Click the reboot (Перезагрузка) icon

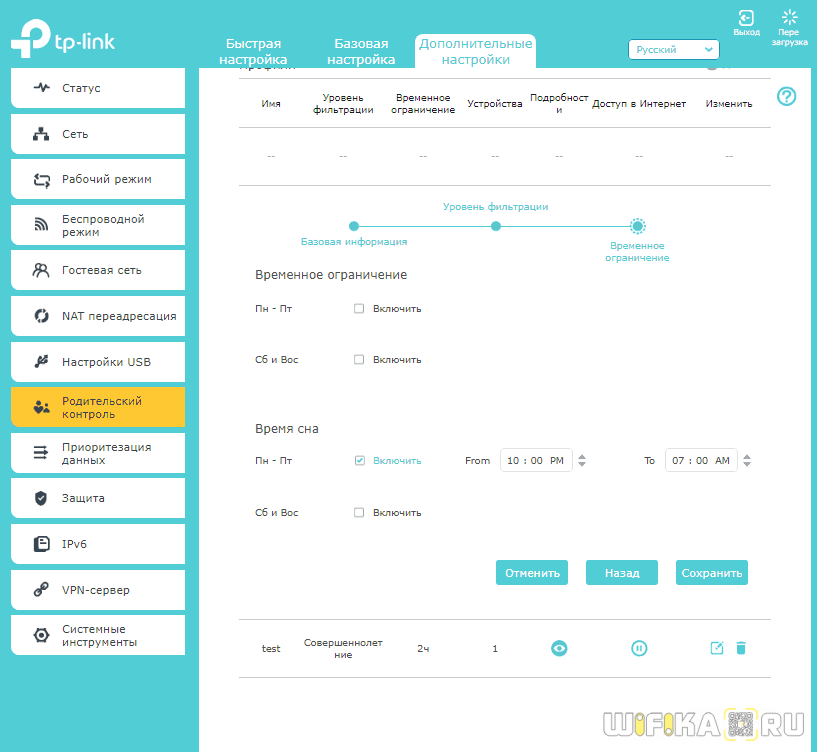point(790,18)
